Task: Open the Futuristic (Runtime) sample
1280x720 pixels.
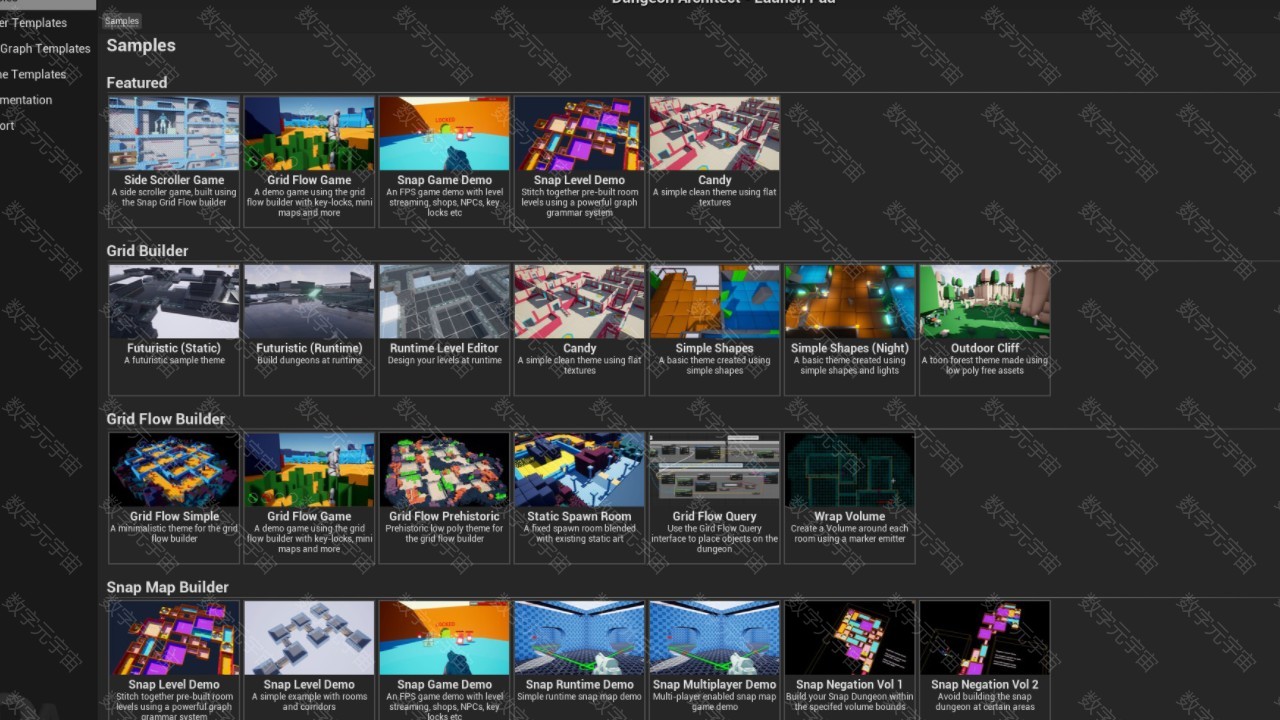Action: pyautogui.click(x=309, y=329)
